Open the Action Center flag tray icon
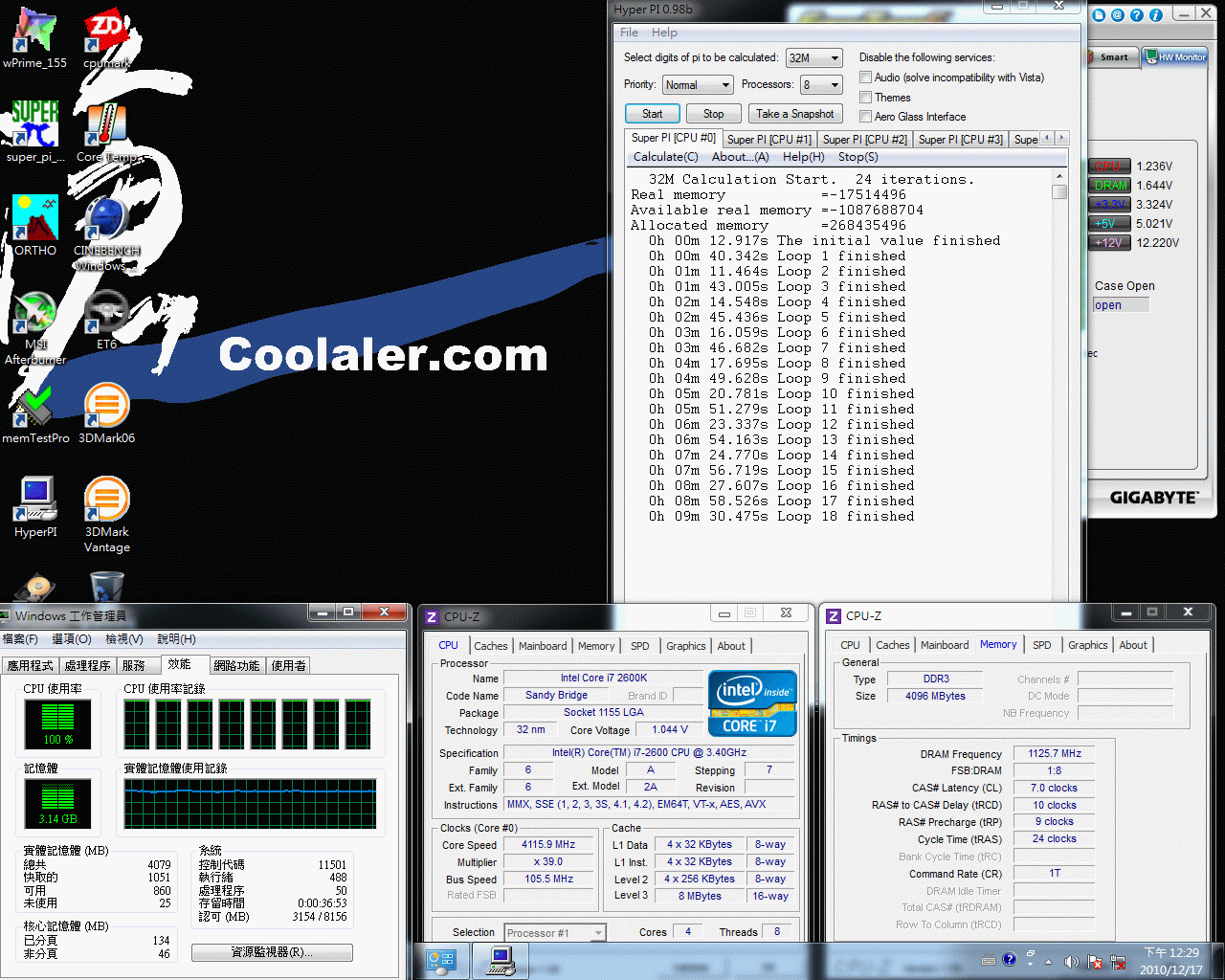1225x980 pixels. [x=1094, y=961]
